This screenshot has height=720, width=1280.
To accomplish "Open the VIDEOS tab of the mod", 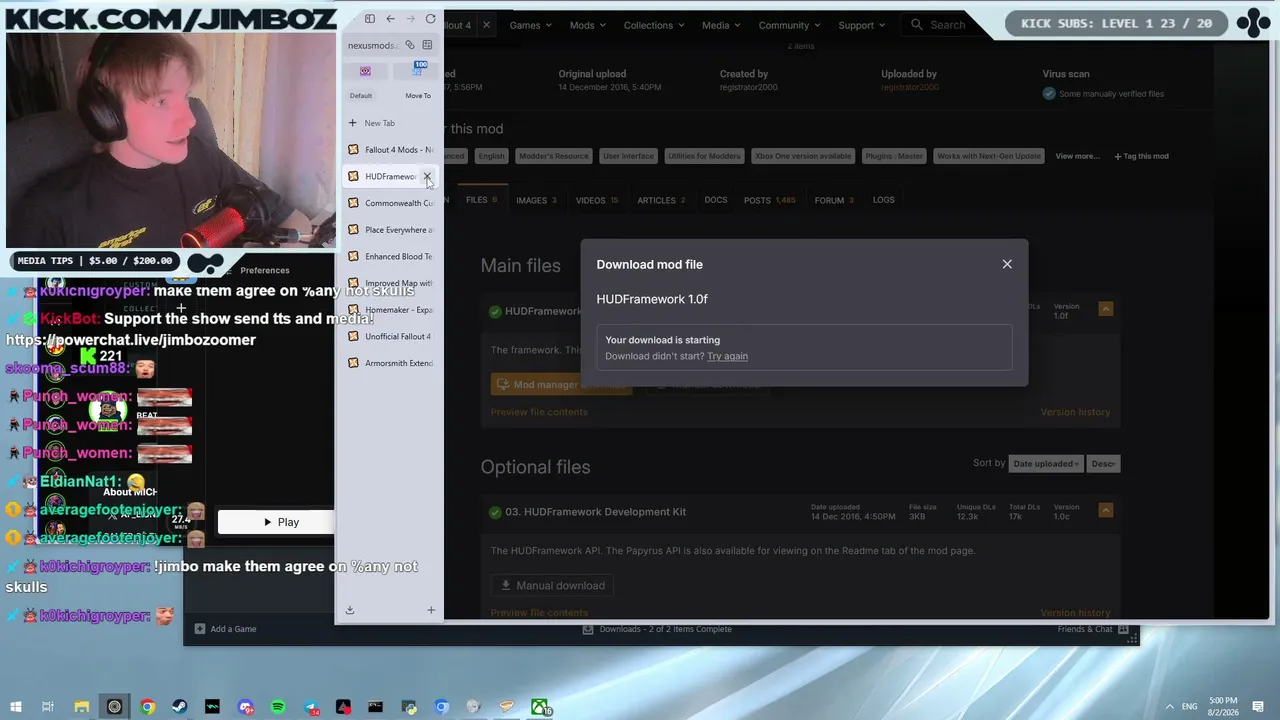I will coord(596,200).
